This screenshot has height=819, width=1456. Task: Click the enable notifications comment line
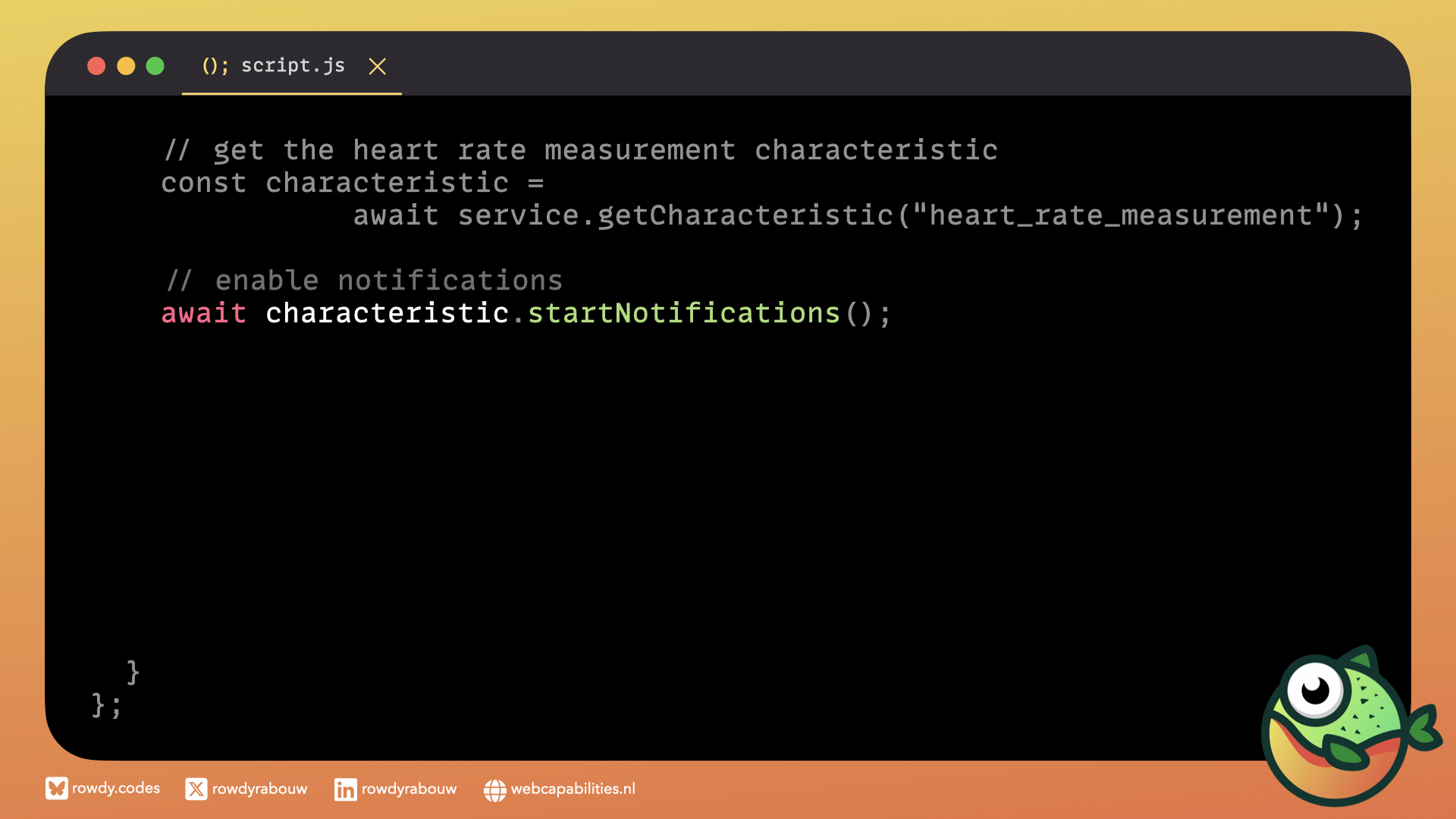tap(364, 281)
